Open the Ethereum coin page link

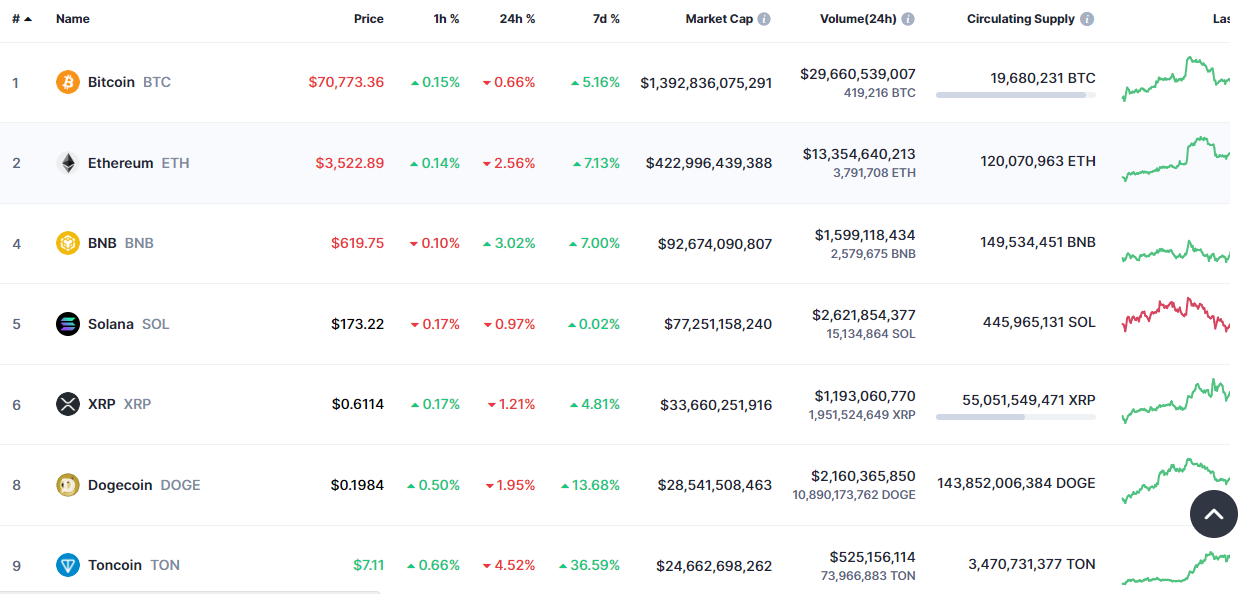121,163
